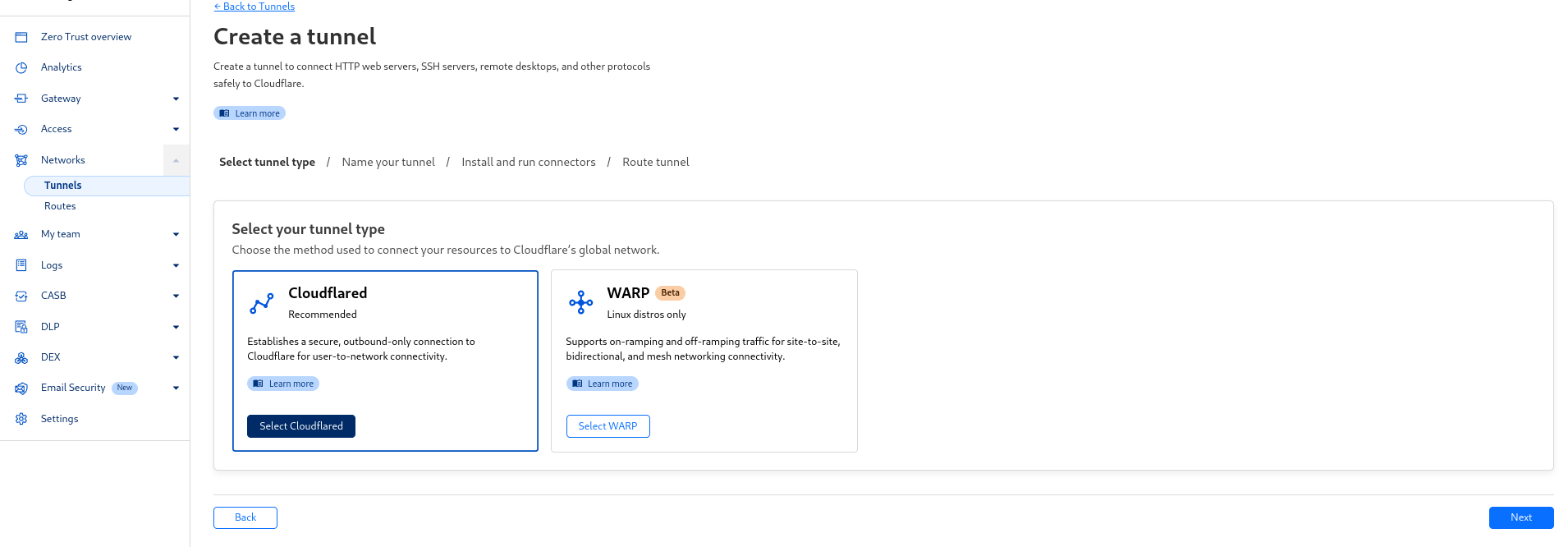Screen dimensions: 1568x547
Task: Click the Cloudflared tunnel type icon
Action: point(262,304)
